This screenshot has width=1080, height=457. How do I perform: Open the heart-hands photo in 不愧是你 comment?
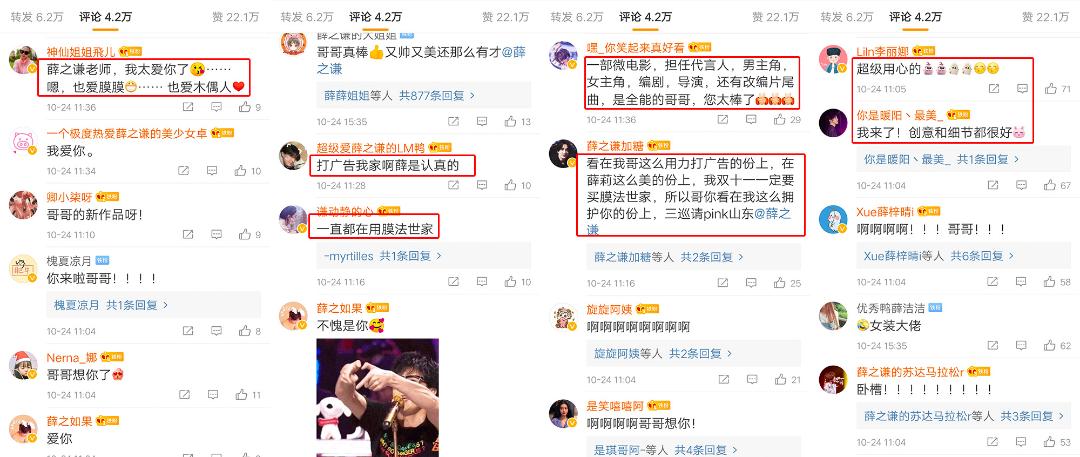click(377, 398)
